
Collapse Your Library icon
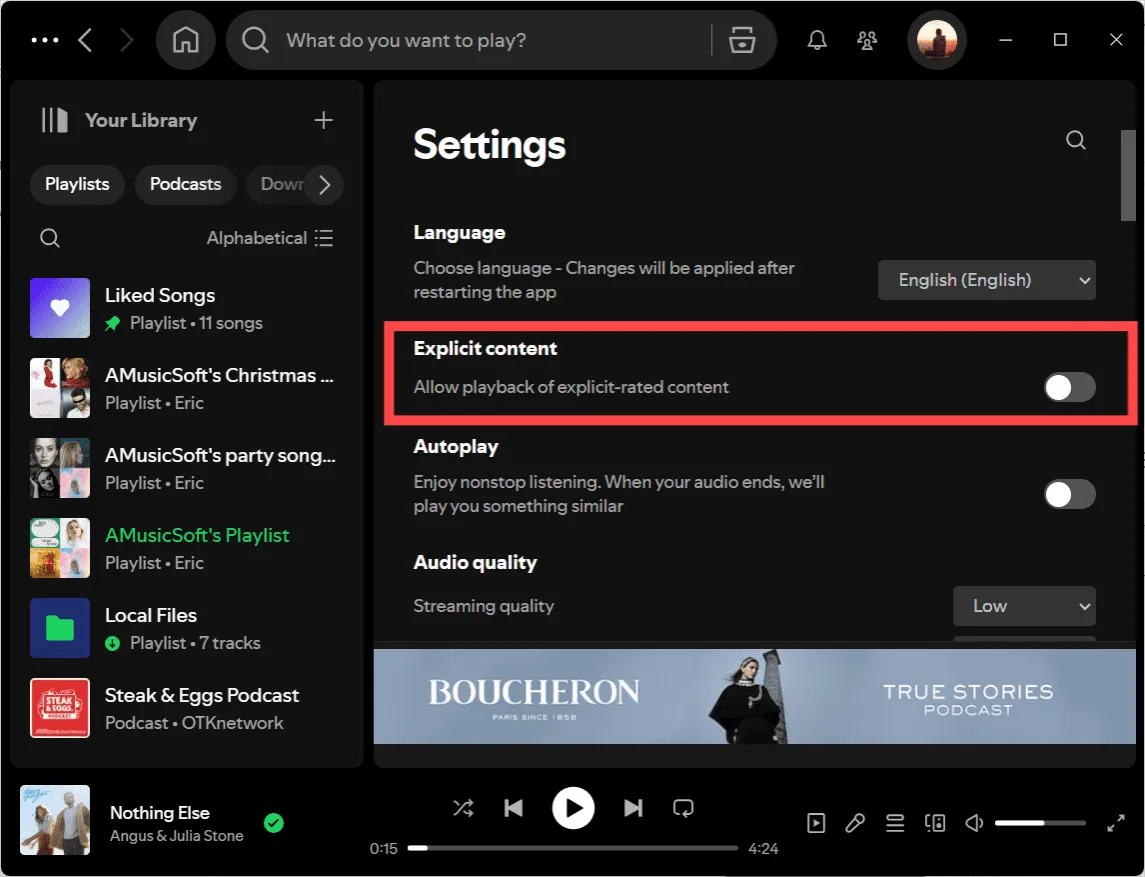tap(55, 120)
